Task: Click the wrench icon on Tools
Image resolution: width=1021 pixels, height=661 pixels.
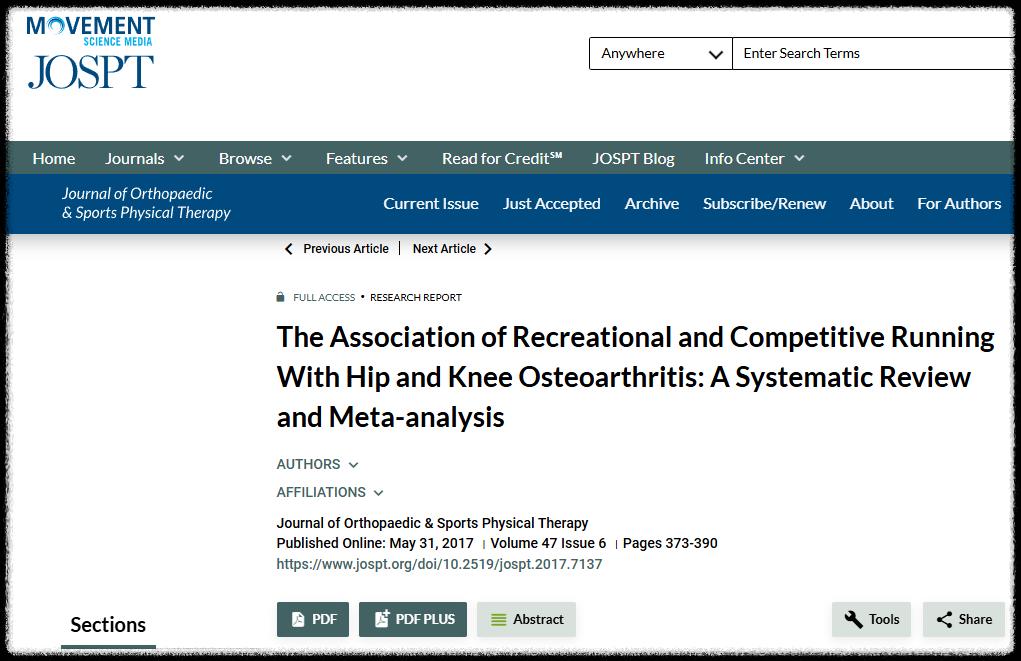Action: click(x=853, y=619)
